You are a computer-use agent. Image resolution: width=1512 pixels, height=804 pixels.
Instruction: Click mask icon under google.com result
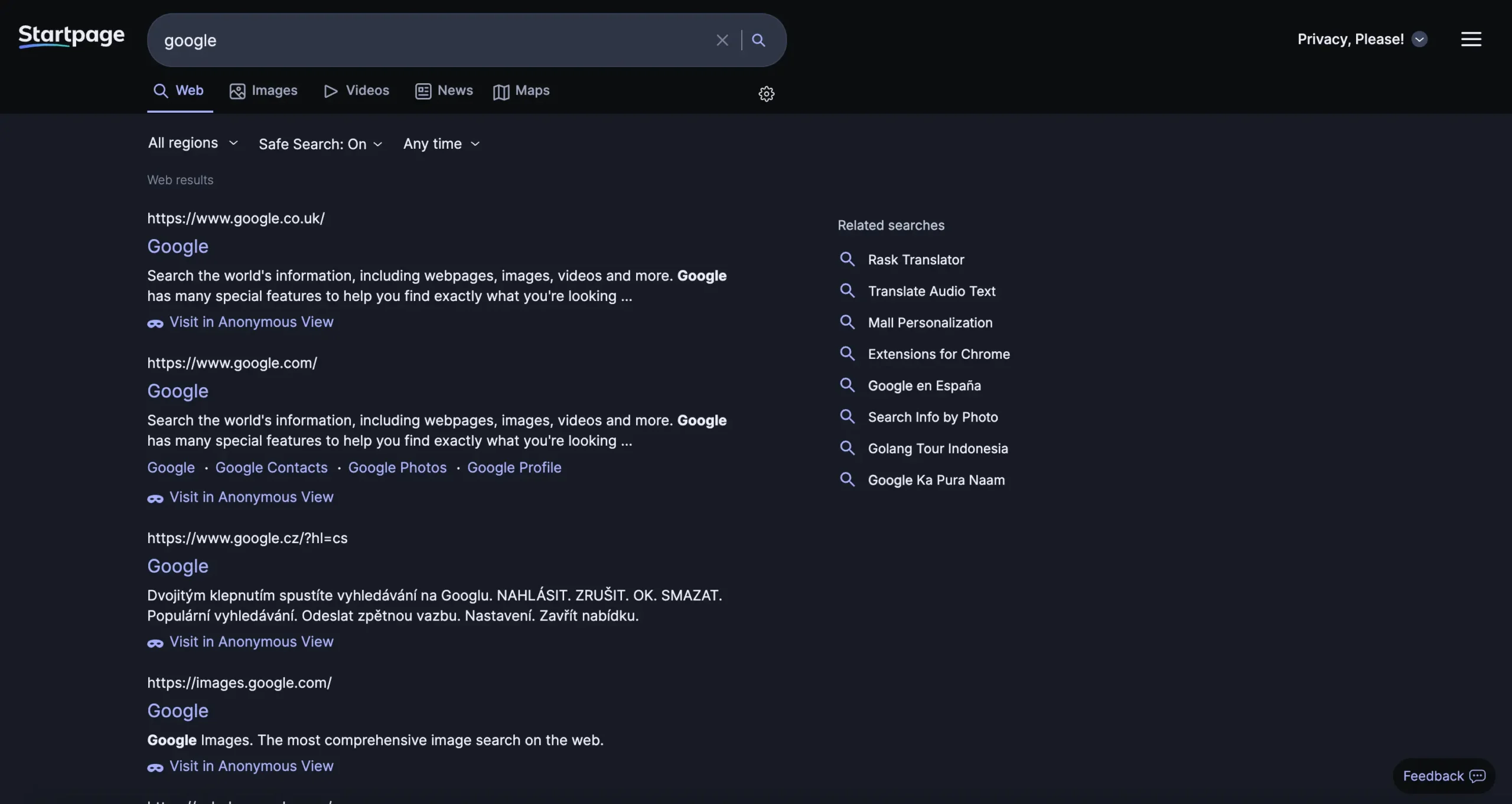(155, 499)
